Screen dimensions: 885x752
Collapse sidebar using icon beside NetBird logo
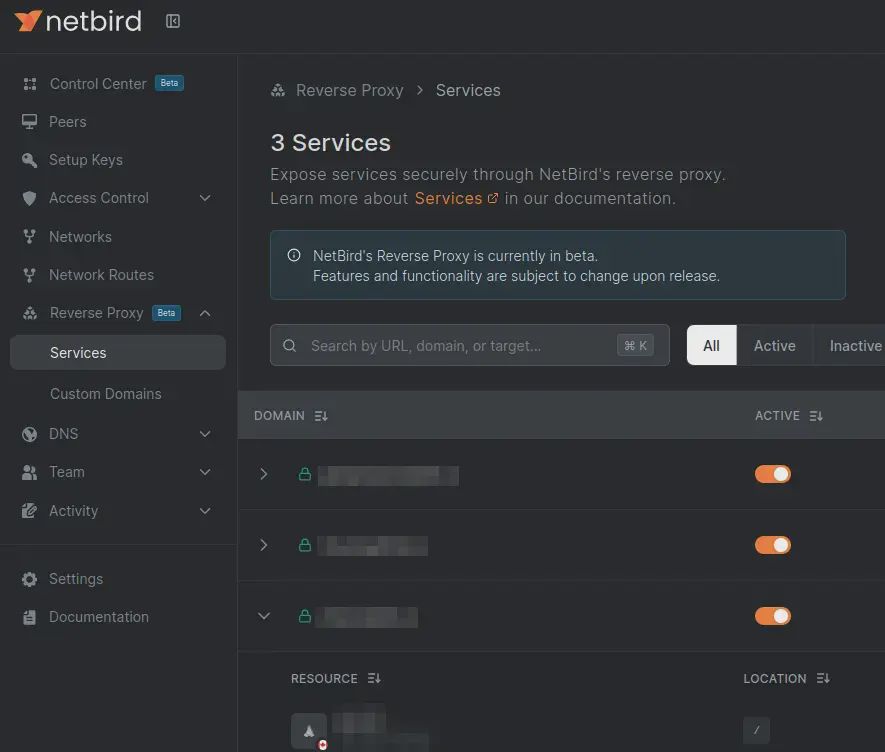coord(173,21)
